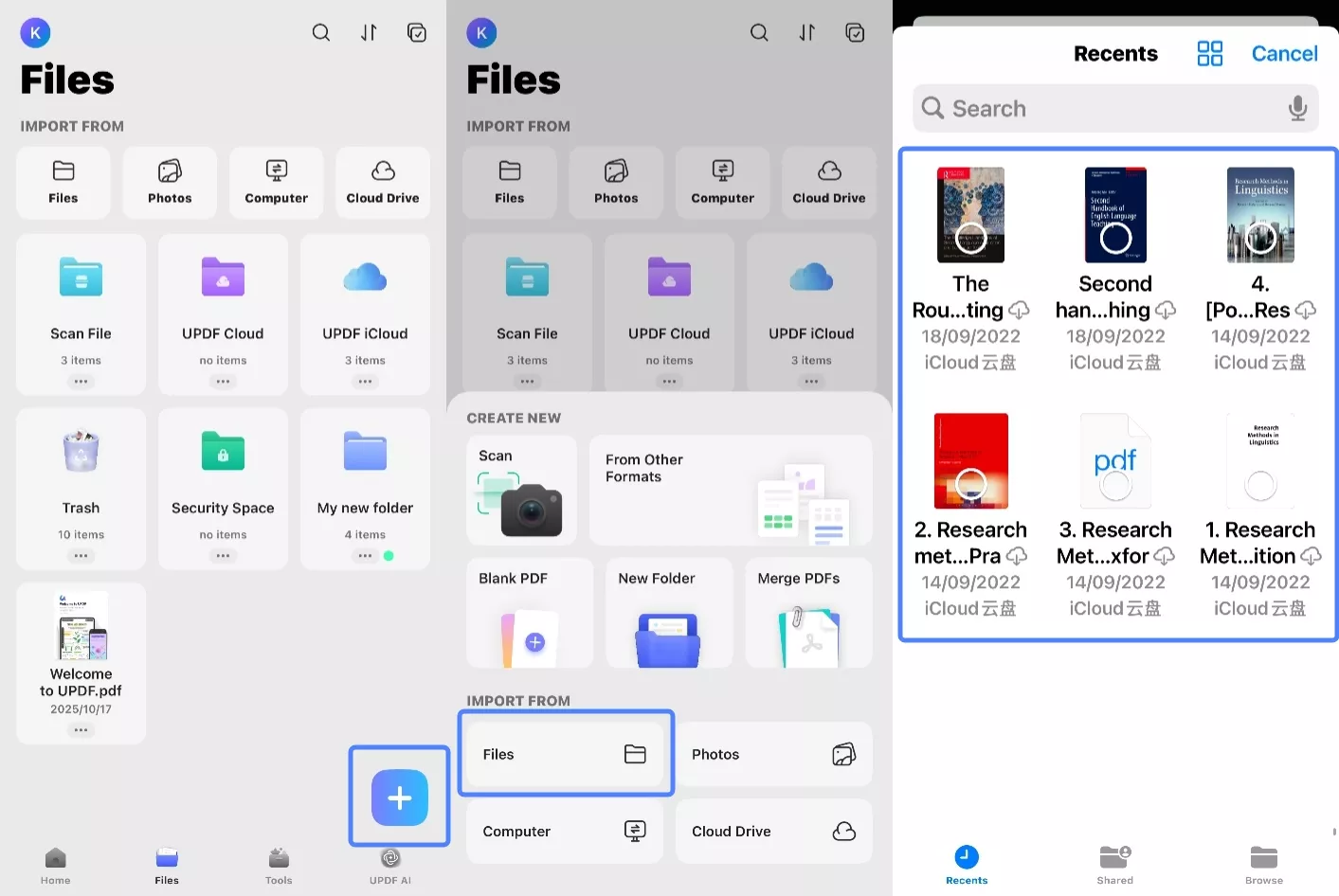
Task: Toggle grid view icon in Recents picker
Action: (1210, 54)
